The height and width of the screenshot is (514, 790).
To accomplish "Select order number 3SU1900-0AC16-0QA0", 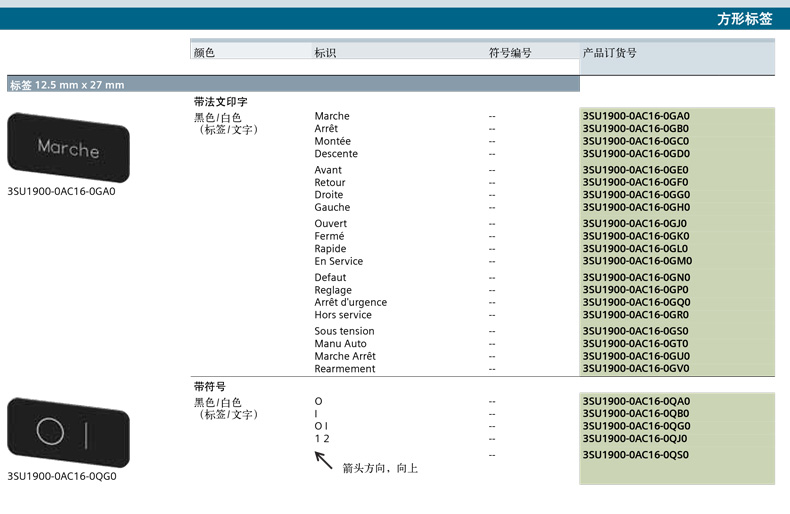I will point(636,401).
